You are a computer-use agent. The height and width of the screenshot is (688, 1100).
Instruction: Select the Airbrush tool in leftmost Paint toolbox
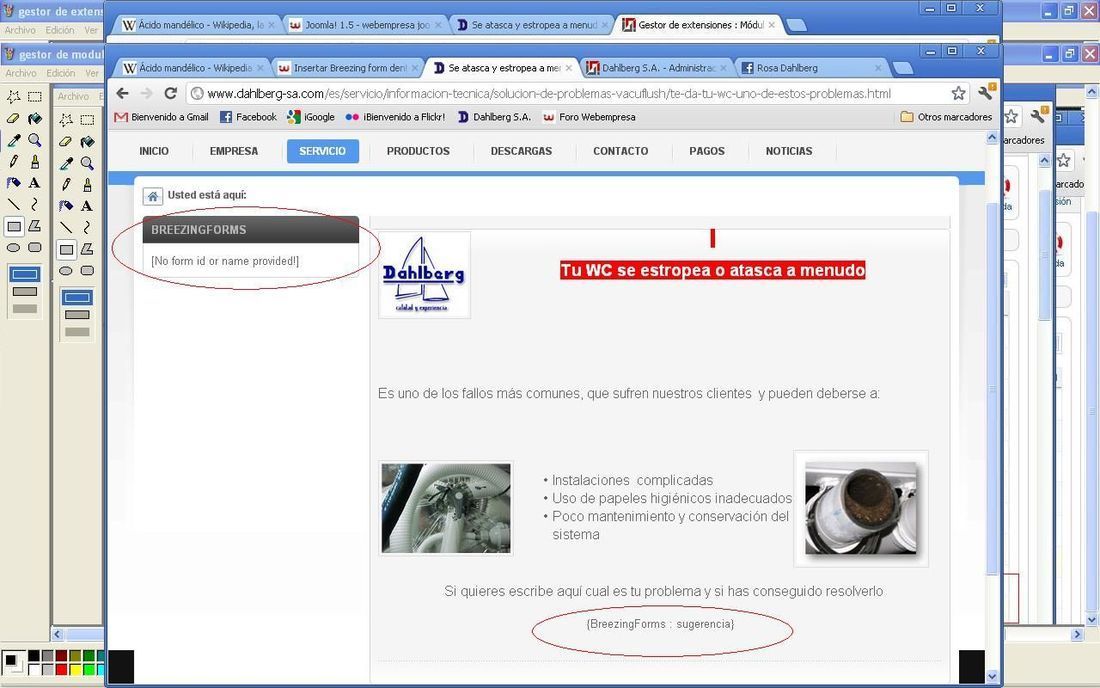pos(13,183)
